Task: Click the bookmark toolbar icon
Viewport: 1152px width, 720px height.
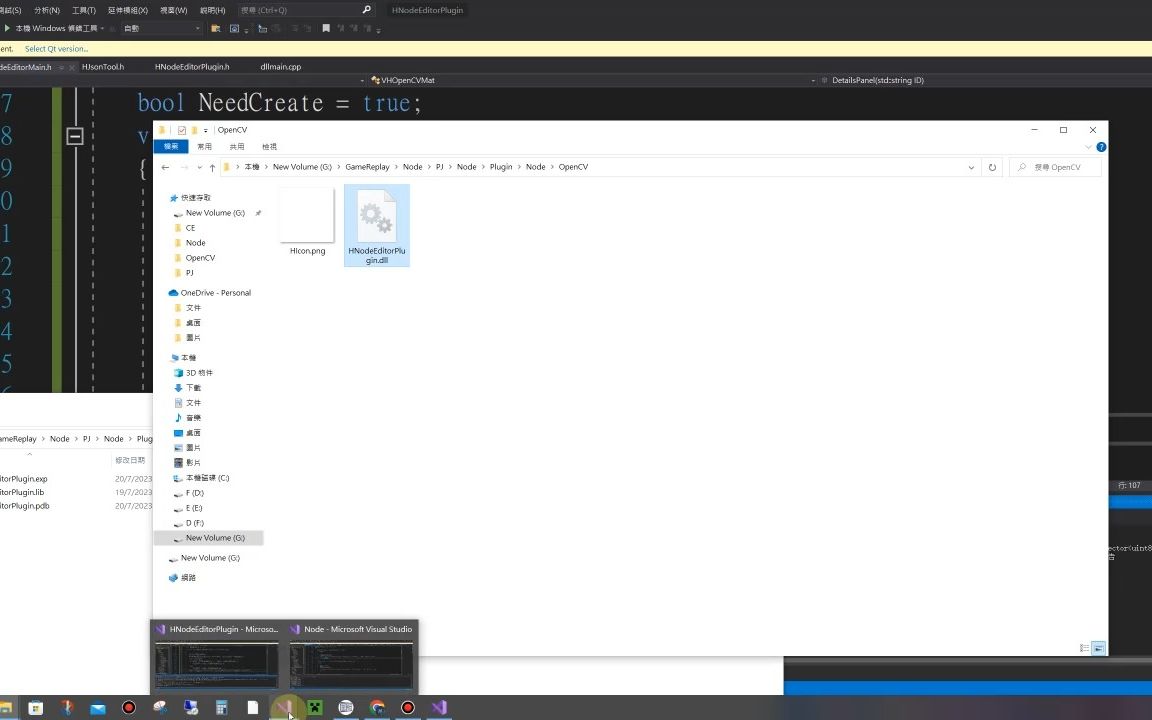Action: pos(325,28)
